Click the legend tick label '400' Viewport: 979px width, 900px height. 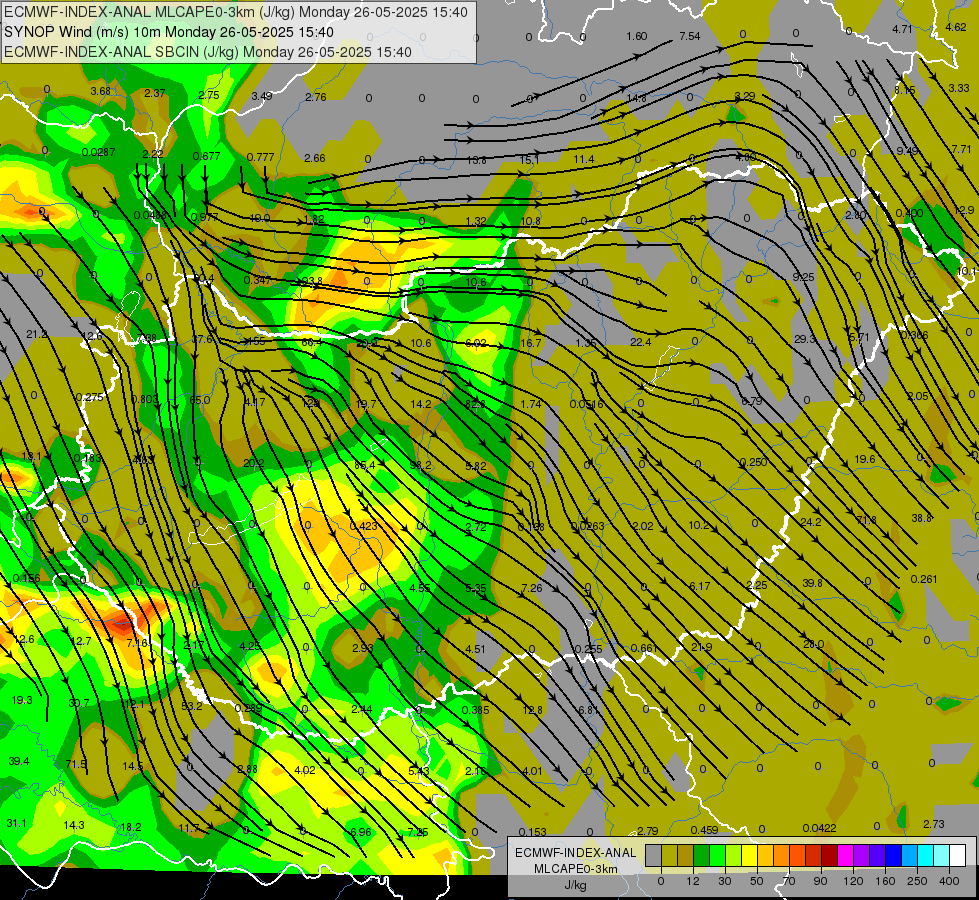[x=949, y=881]
